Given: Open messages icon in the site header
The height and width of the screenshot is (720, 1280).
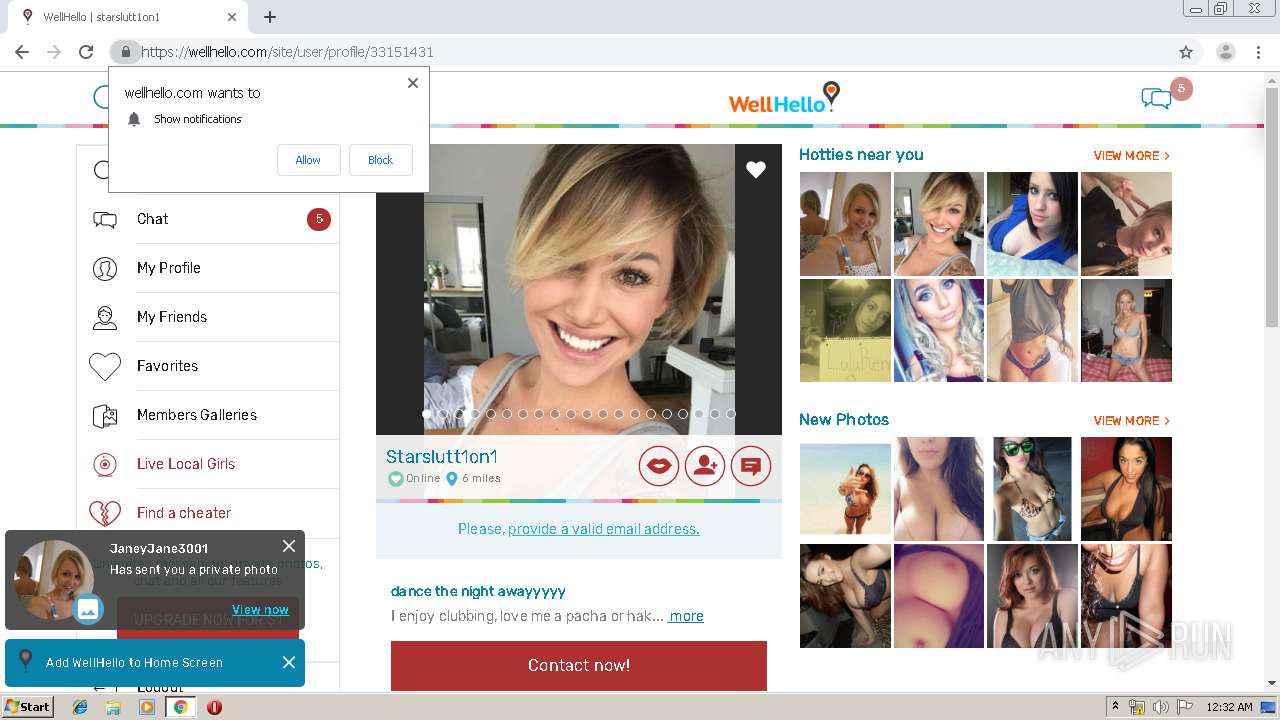Looking at the screenshot, I should click(1156, 98).
